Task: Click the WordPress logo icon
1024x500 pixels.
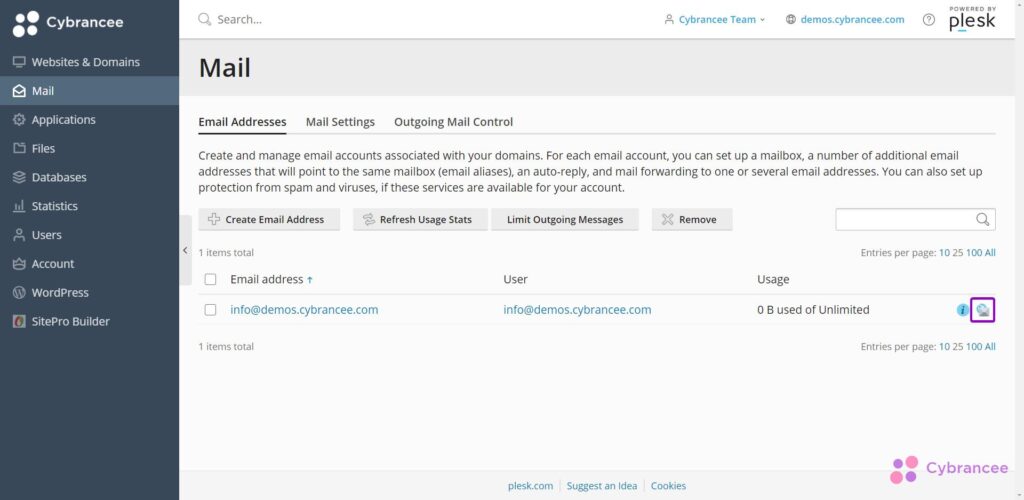Action: pos(20,292)
